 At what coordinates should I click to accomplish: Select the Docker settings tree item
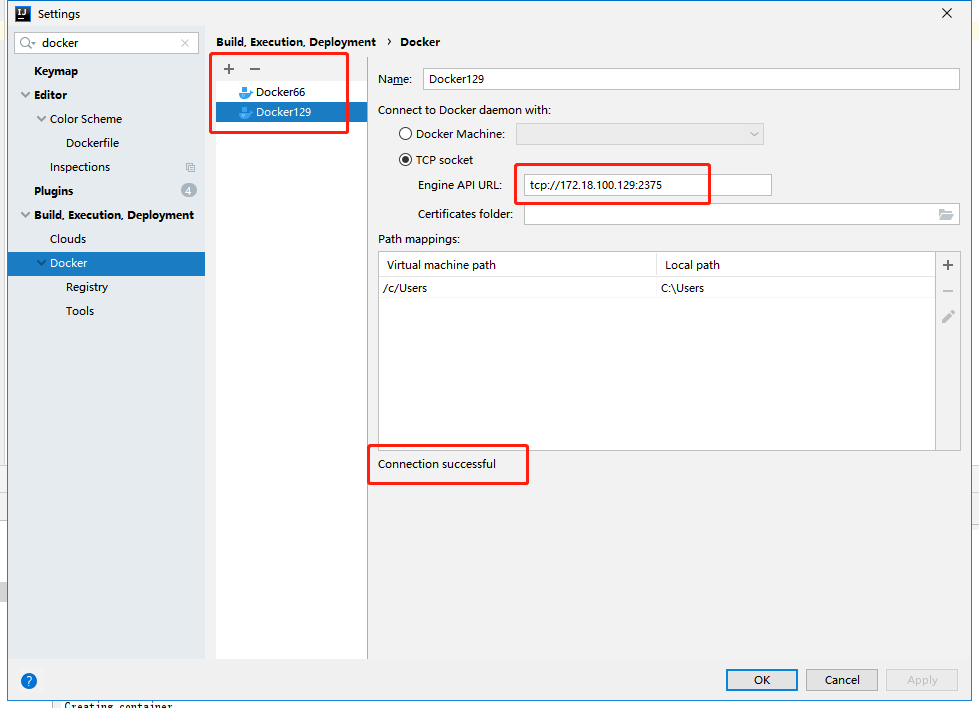coord(106,263)
